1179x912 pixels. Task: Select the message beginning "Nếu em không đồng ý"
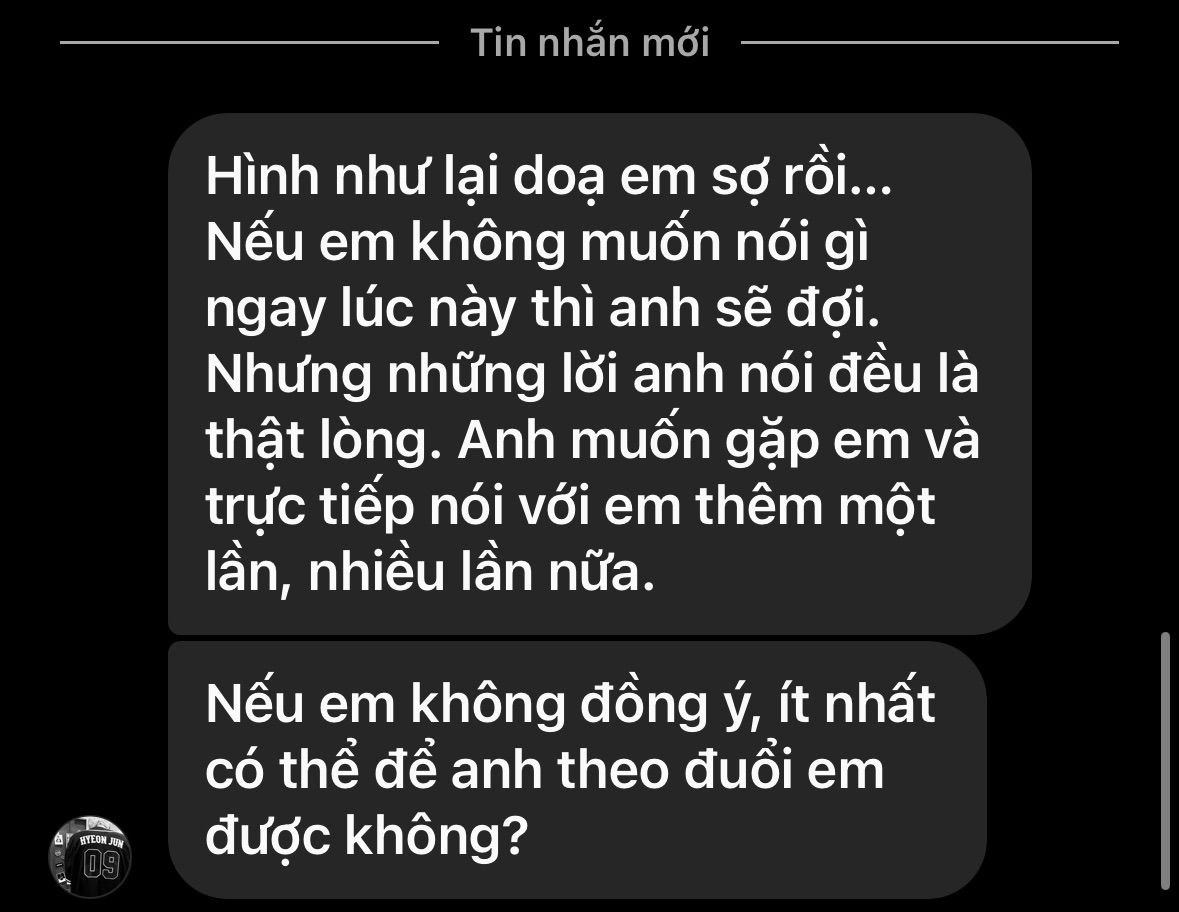[577, 770]
